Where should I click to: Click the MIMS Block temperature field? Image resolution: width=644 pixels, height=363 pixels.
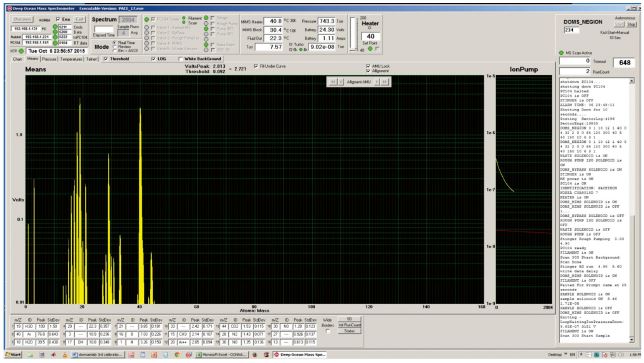tap(273, 30)
